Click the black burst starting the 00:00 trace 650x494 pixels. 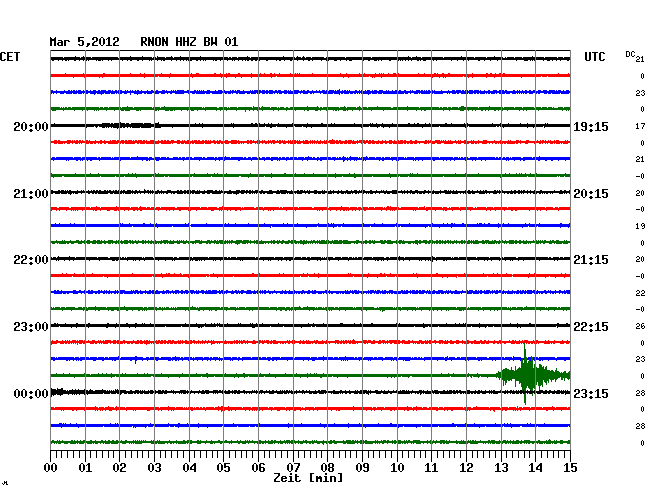coord(58,392)
